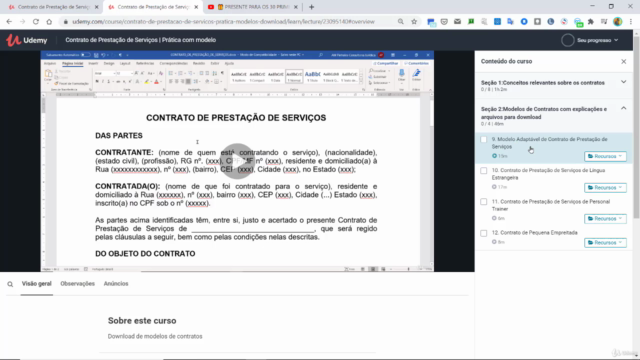Open Recursos dropdown for lecture 10
Image resolution: width=640 pixels, height=360 pixels.
coord(605,187)
